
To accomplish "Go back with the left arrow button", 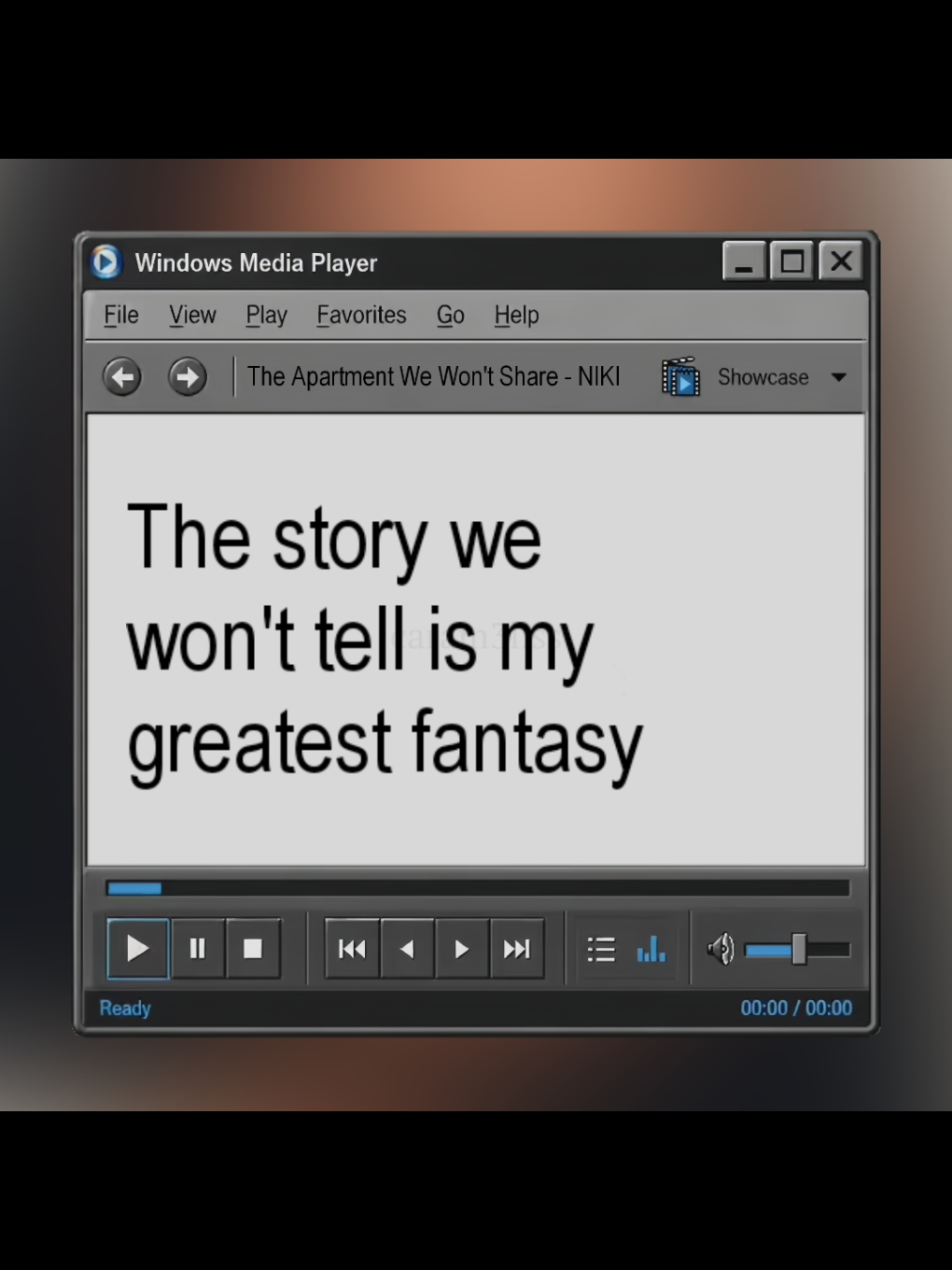I will [x=121, y=377].
